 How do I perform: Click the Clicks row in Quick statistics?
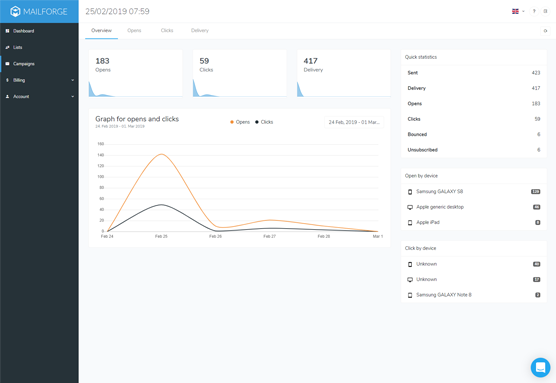[x=474, y=119]
